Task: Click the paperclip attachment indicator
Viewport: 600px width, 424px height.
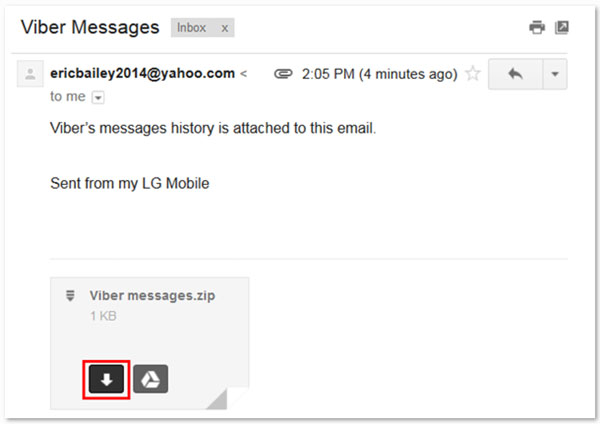Action: point(283,74)
